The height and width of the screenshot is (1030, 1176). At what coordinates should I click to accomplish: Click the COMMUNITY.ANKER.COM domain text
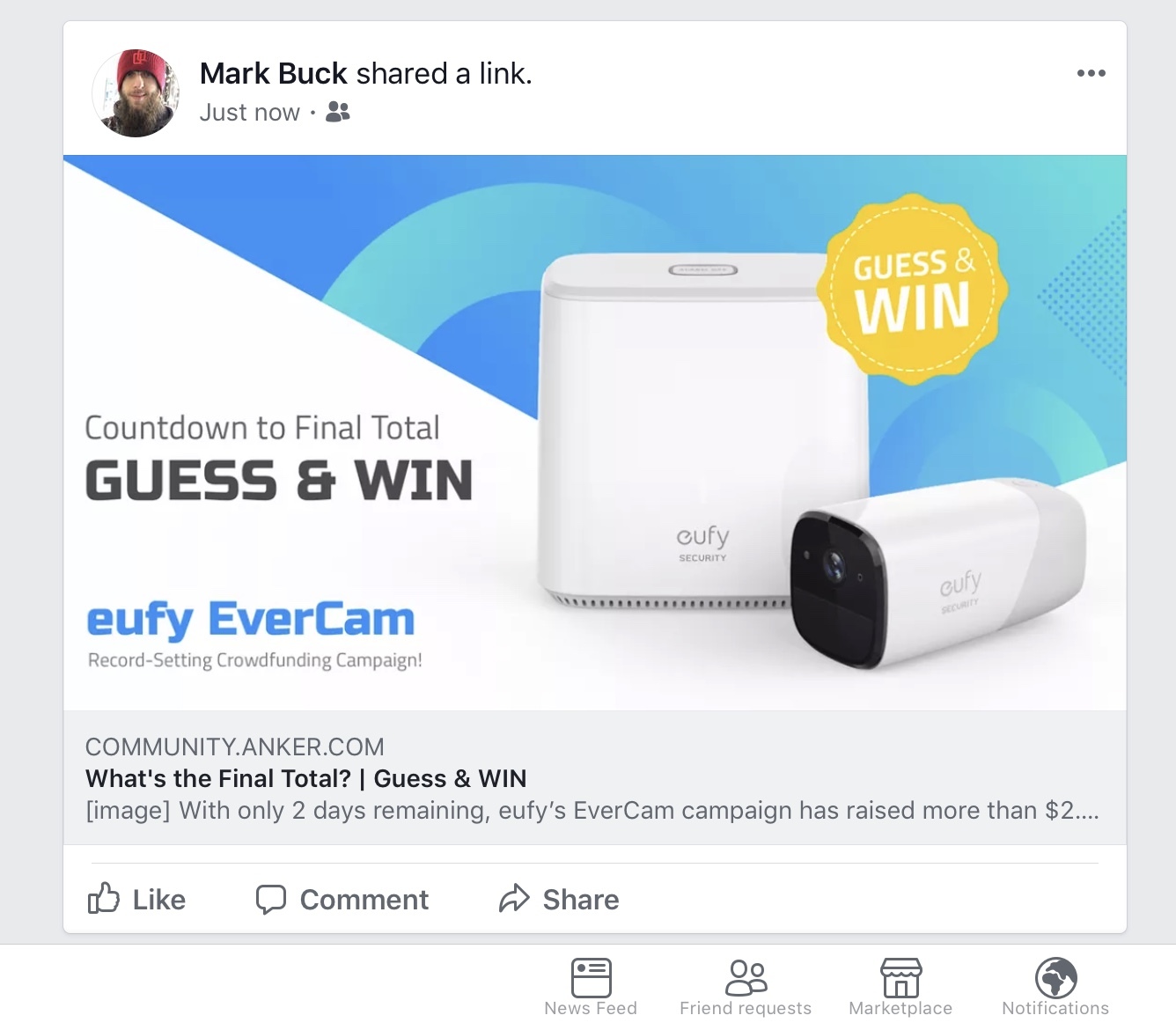235,747
